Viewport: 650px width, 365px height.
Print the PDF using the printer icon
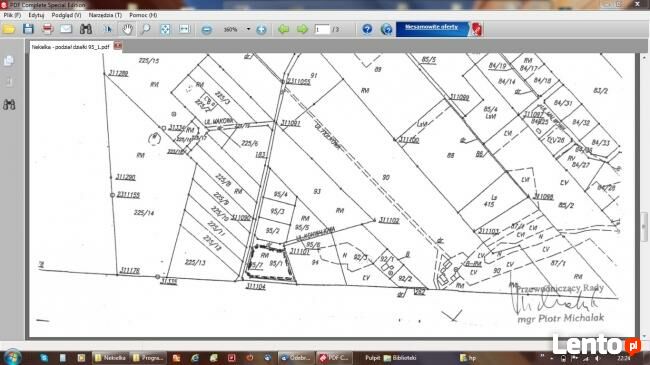[47, 29]
